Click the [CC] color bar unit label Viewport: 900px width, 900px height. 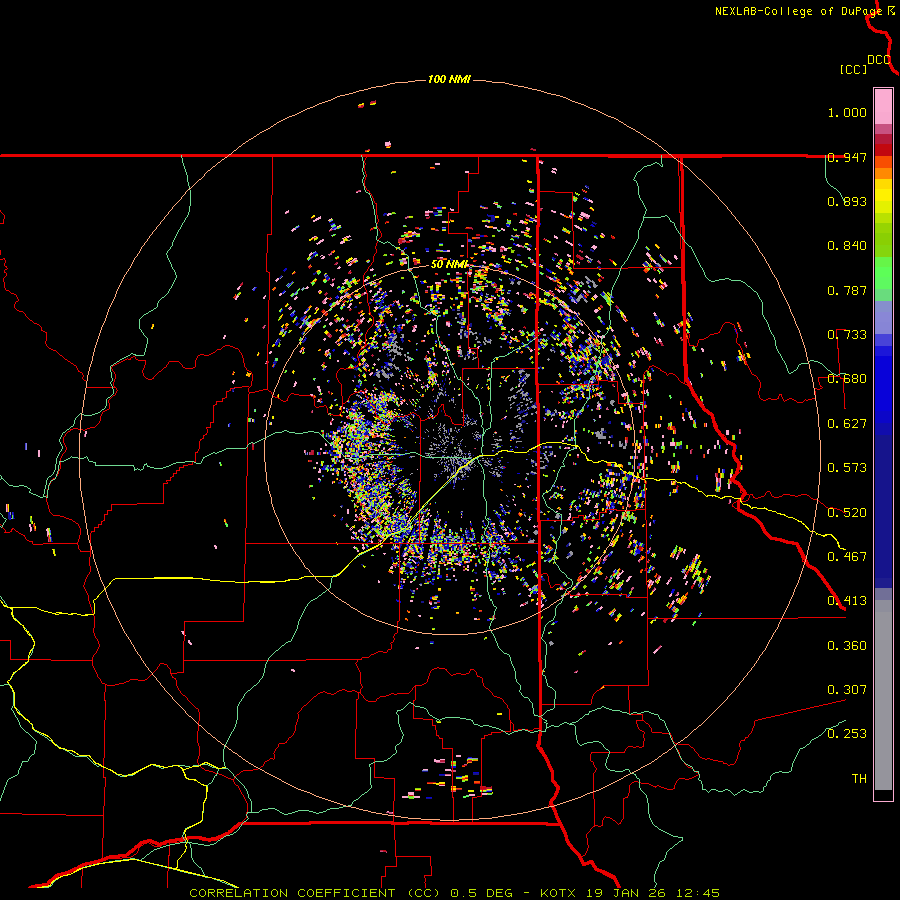coord(853,69)
